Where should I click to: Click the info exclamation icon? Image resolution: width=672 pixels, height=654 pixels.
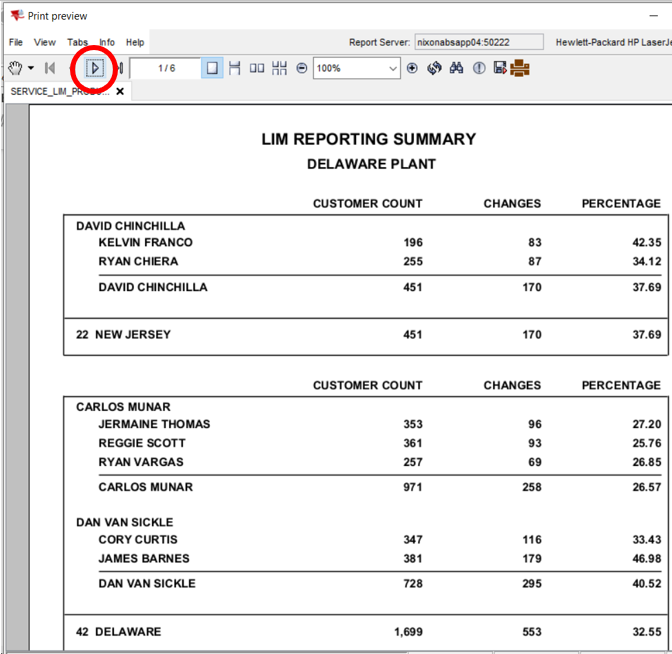(478, 68)
